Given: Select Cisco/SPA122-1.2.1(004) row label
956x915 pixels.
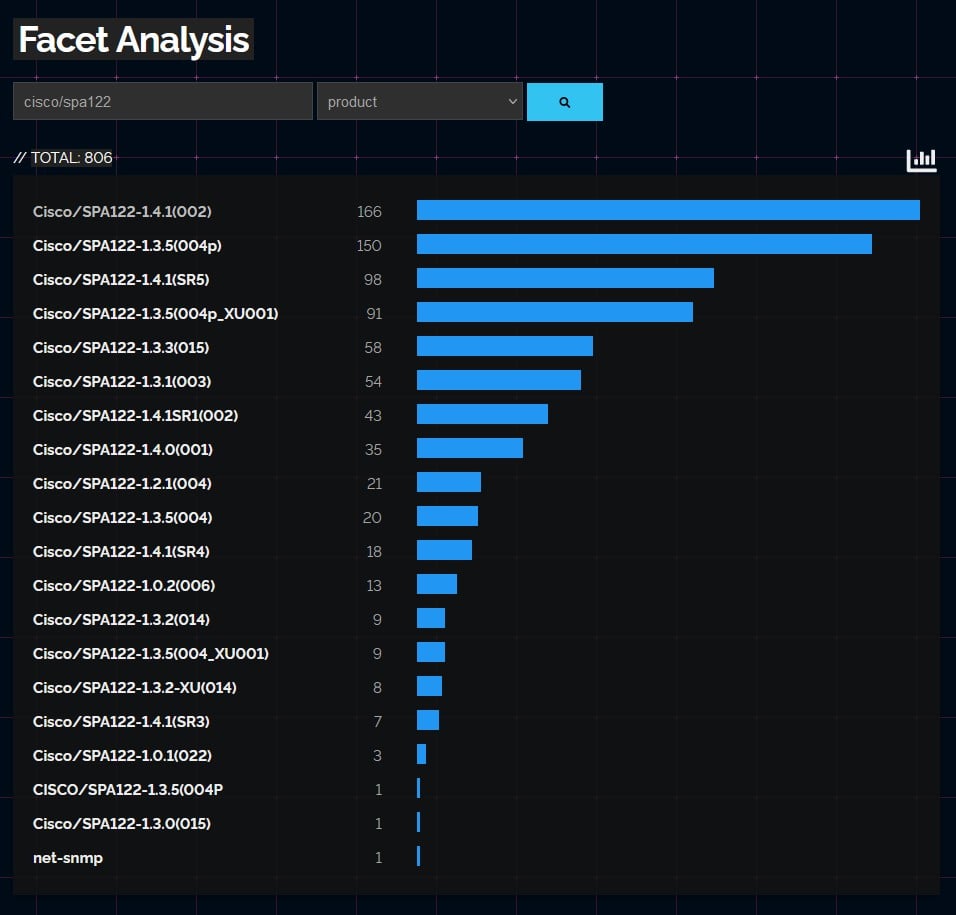Looking at the screenshot, I should pos(122,484).
